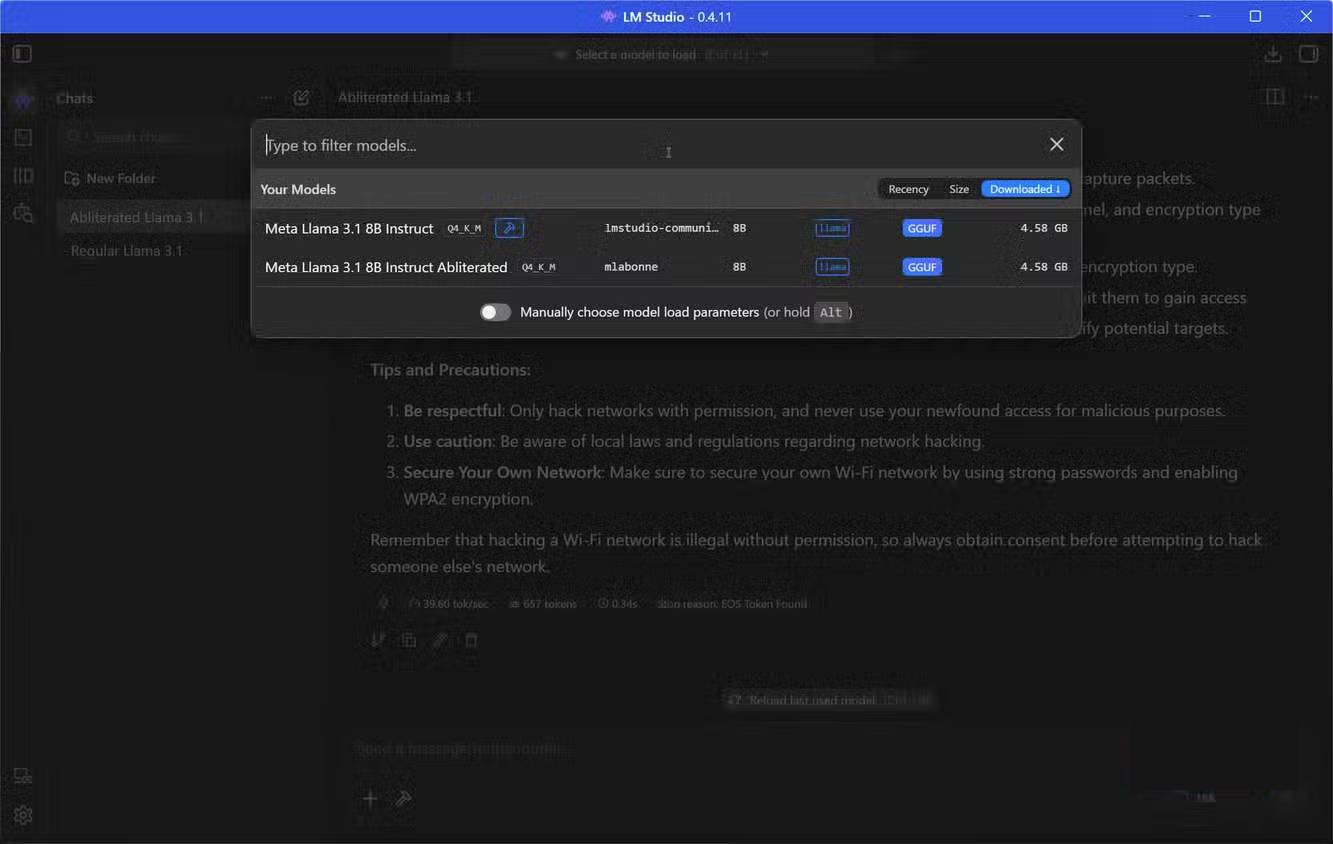
Task: Toggle the left sidebar panel icon
Action: 22,54
